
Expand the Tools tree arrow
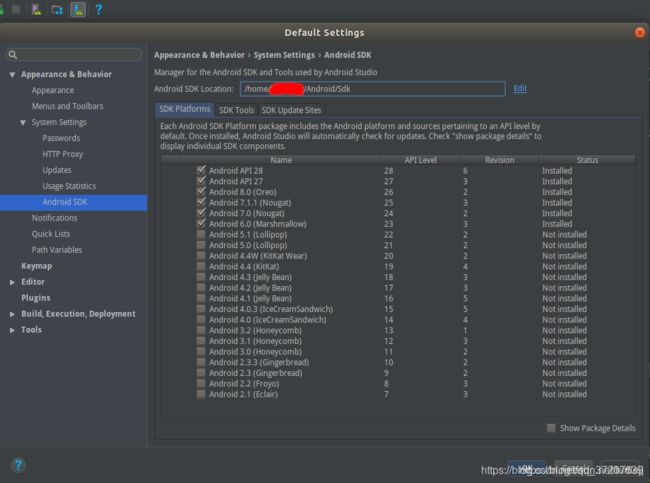click(12, 330)
